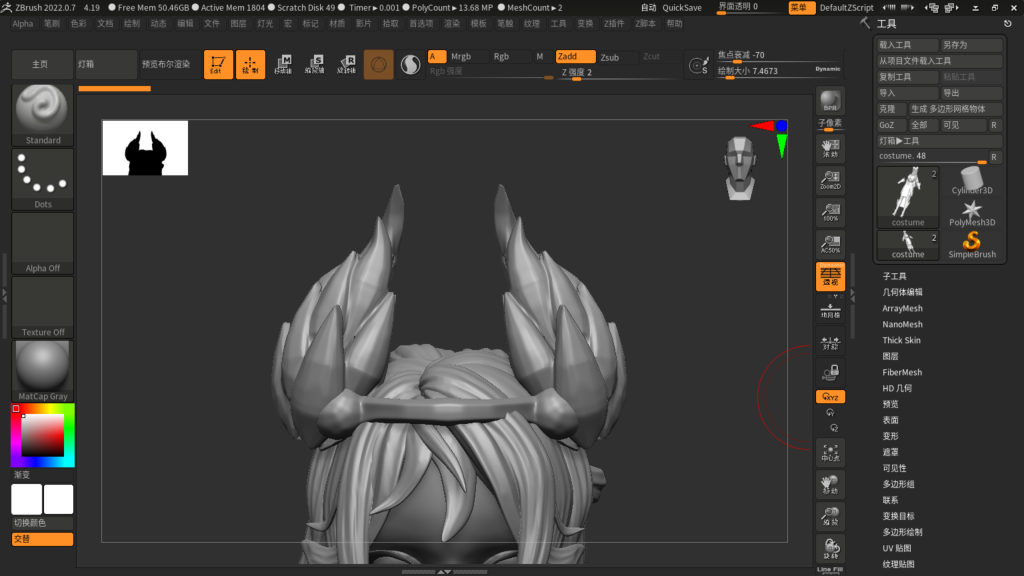Viewport: 1024px width, 576px height.
Task: Click the Move canvas navigation icon
Action: click(830, 485)
